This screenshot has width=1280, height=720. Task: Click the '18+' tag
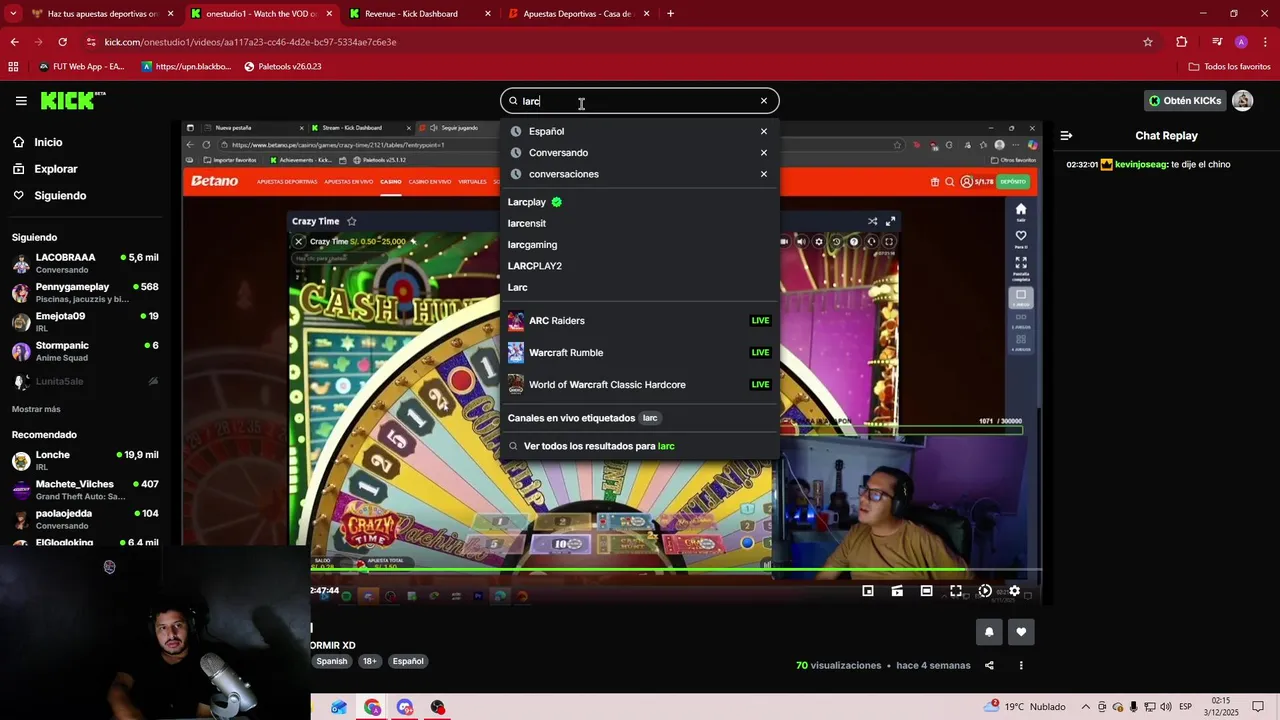pos(370,661)
